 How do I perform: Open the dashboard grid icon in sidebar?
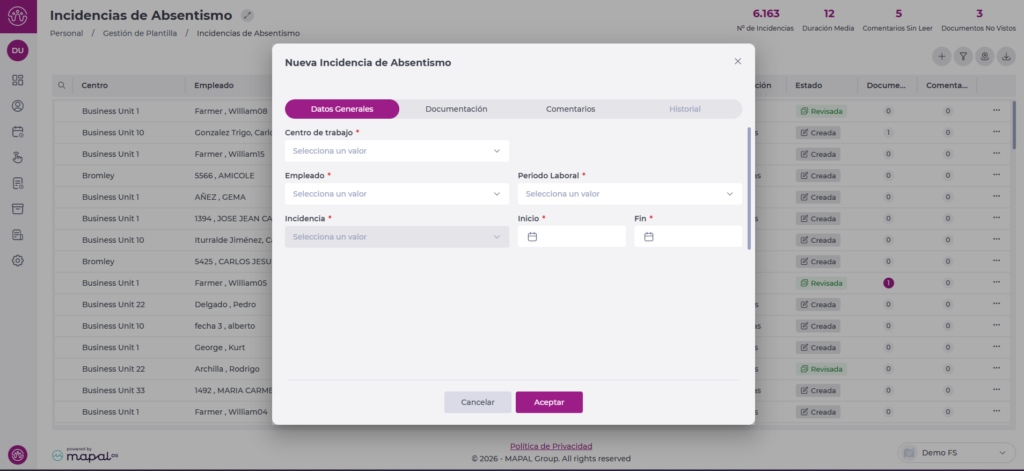click(18, 80)
